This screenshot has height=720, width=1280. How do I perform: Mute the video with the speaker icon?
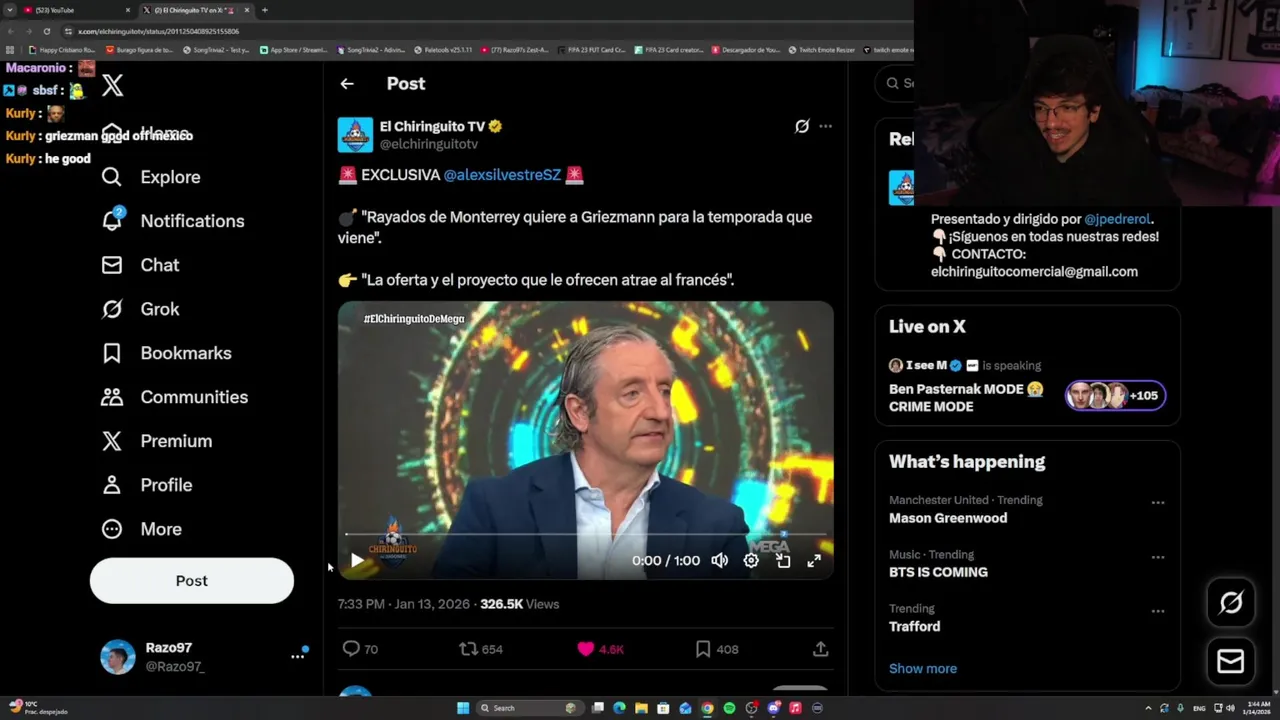point(719,561)
